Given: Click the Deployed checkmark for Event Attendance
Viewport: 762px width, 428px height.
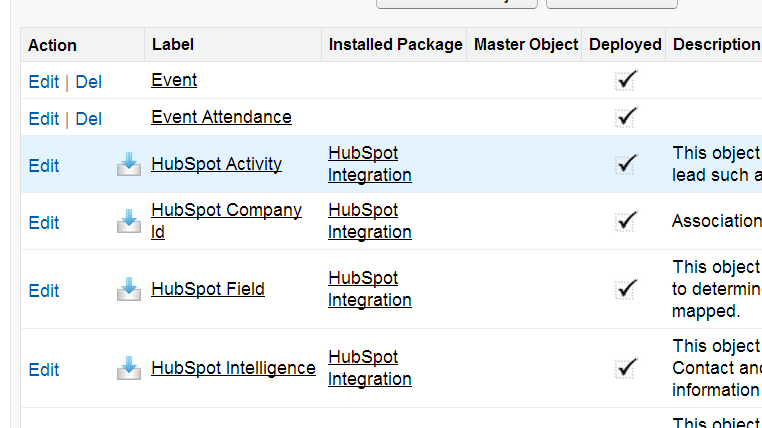Looking at the screenshot, I should (x=627, y=117).
